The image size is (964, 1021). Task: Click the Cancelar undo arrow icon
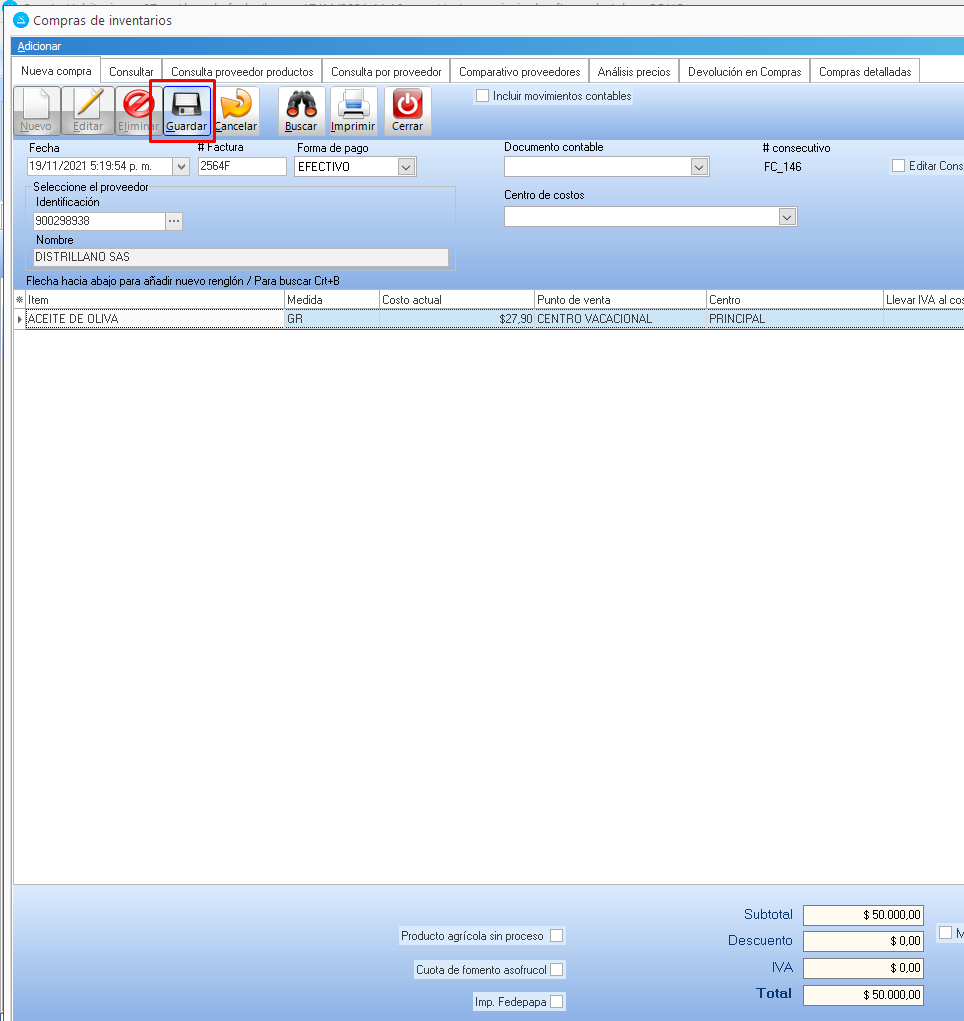(236, 105)
